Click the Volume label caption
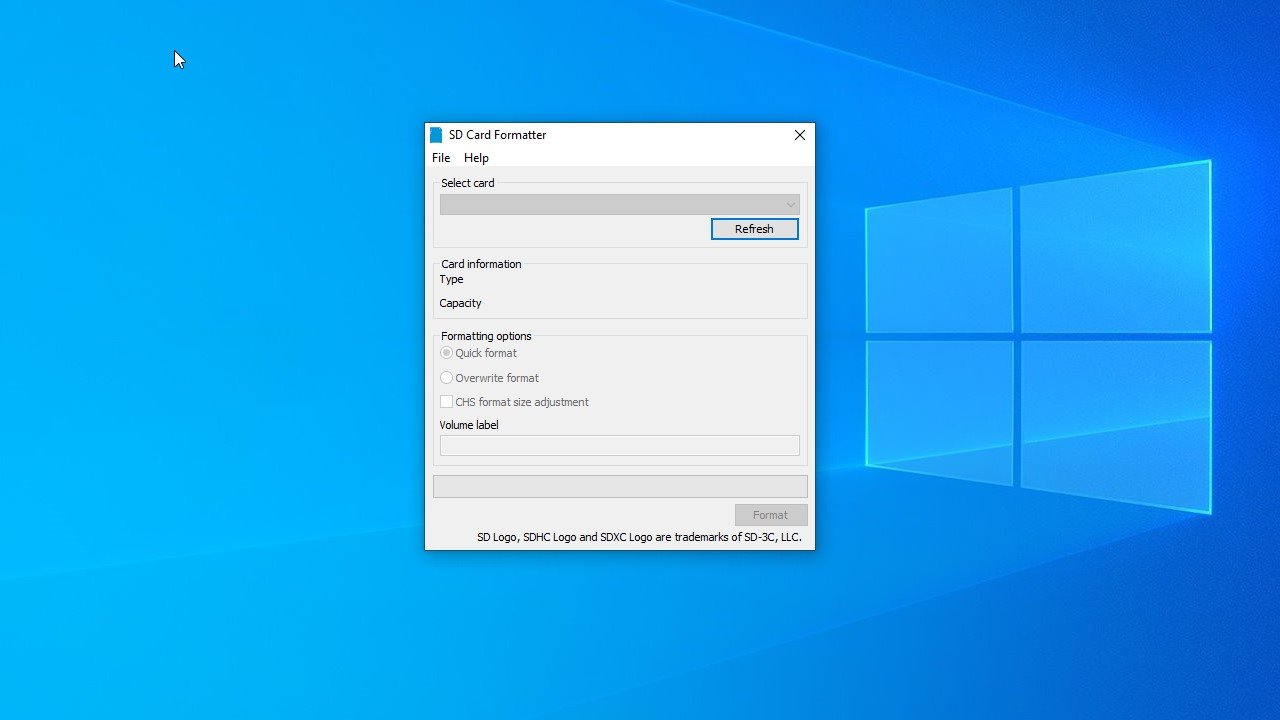The image size is (1280, 720). (x=469, y=425)
